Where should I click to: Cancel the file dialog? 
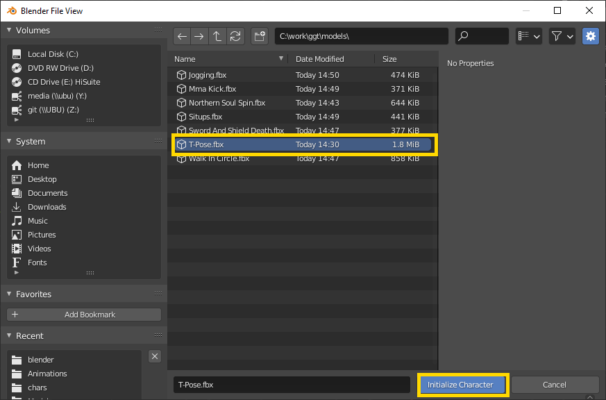coord(554,385)
